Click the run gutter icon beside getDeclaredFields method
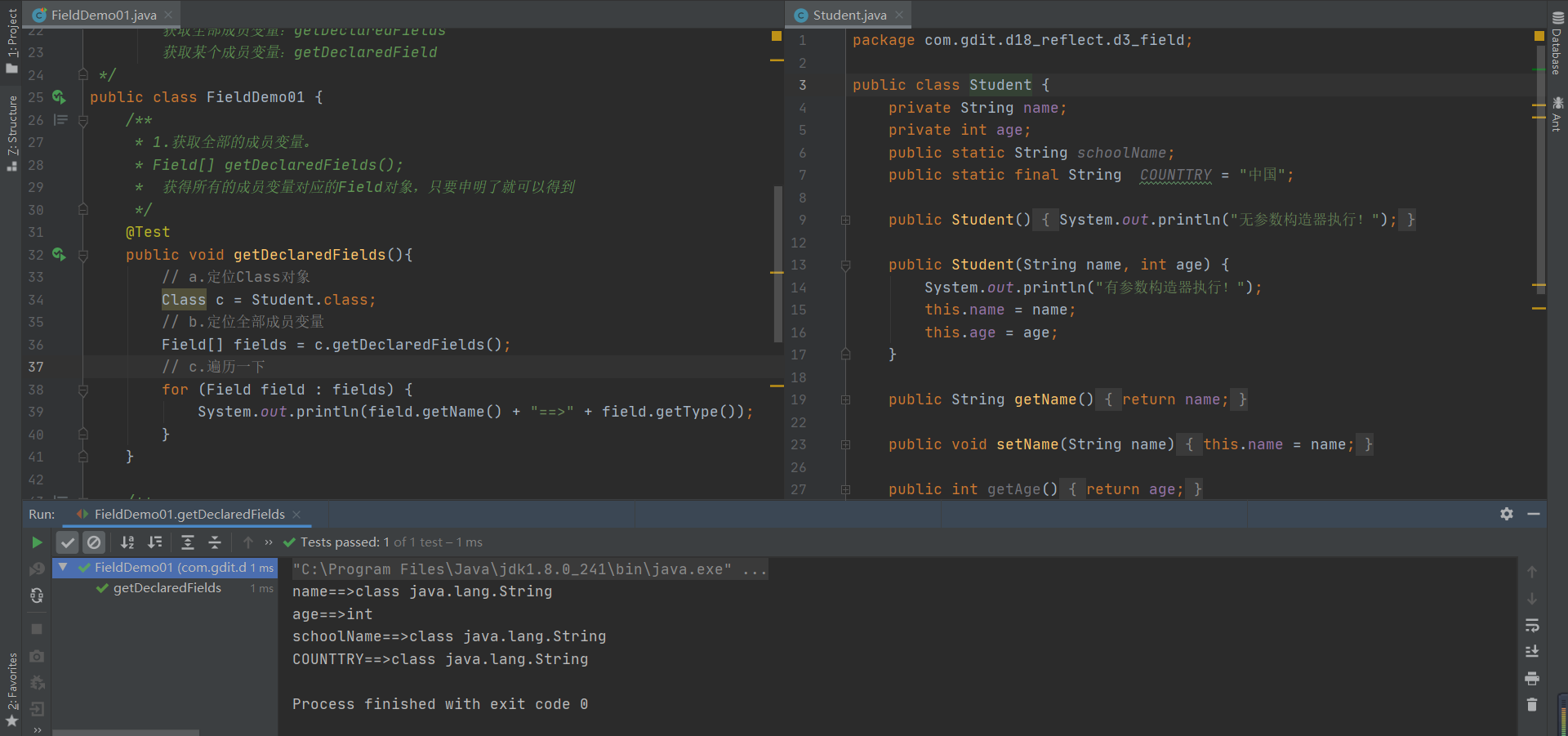 coord(59,255)
